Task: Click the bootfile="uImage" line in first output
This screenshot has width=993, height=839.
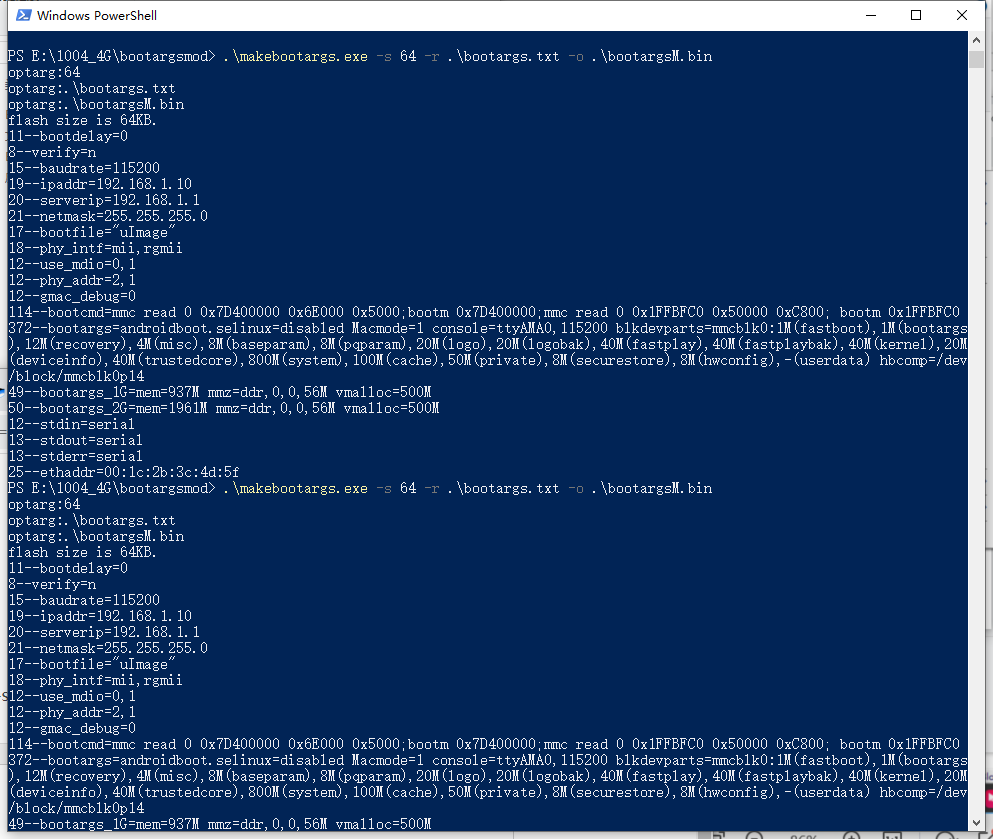Action: [x=92, y=232]
